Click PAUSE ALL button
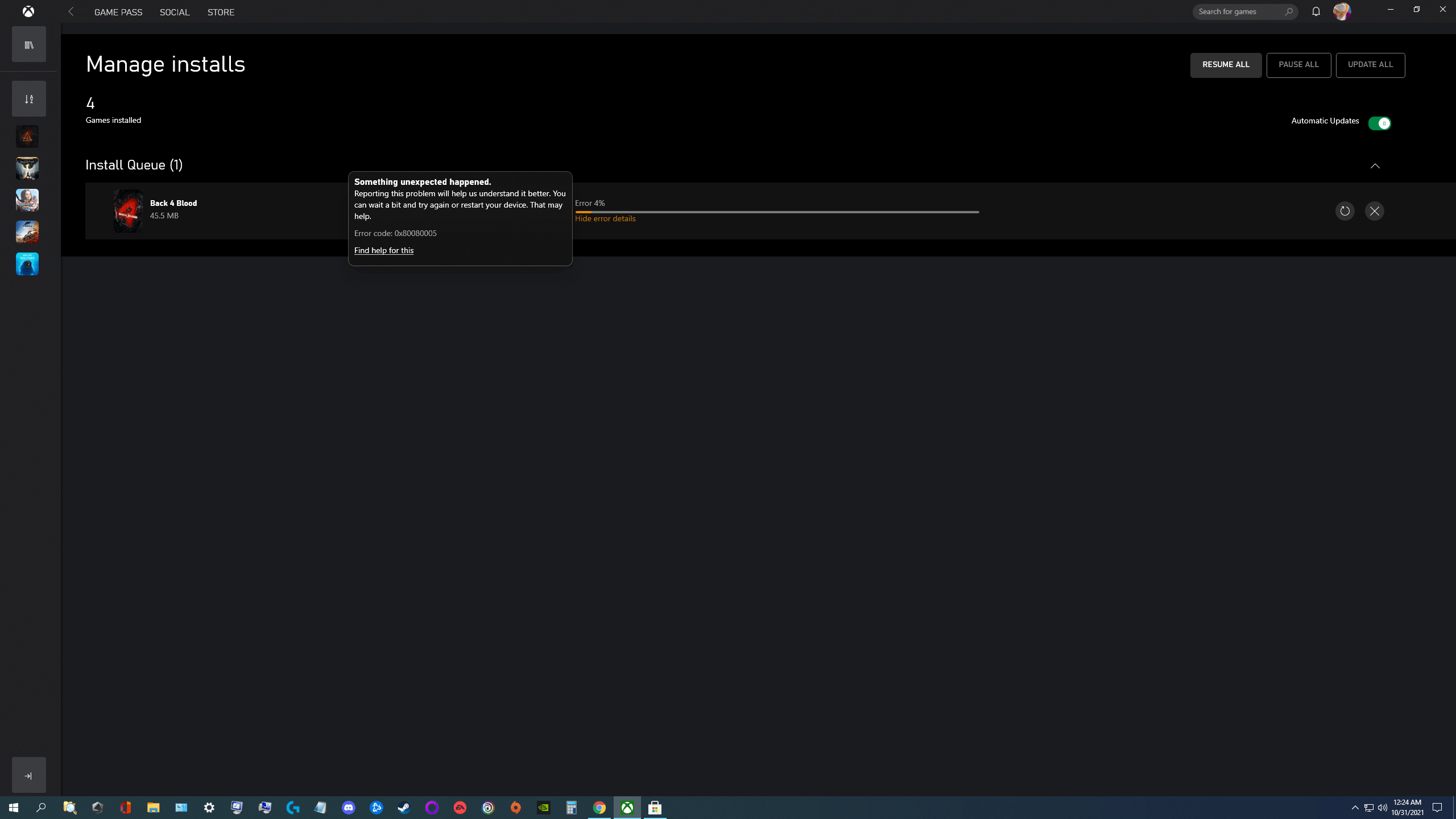 click(x=1298, y=65)
